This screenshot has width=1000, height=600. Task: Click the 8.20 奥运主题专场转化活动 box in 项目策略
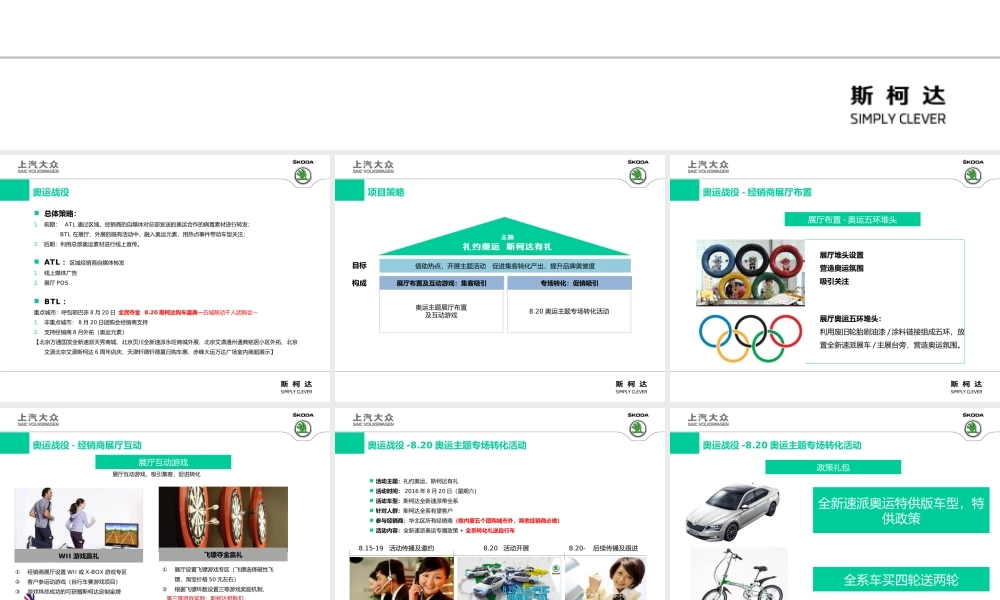tap(570, 311)
